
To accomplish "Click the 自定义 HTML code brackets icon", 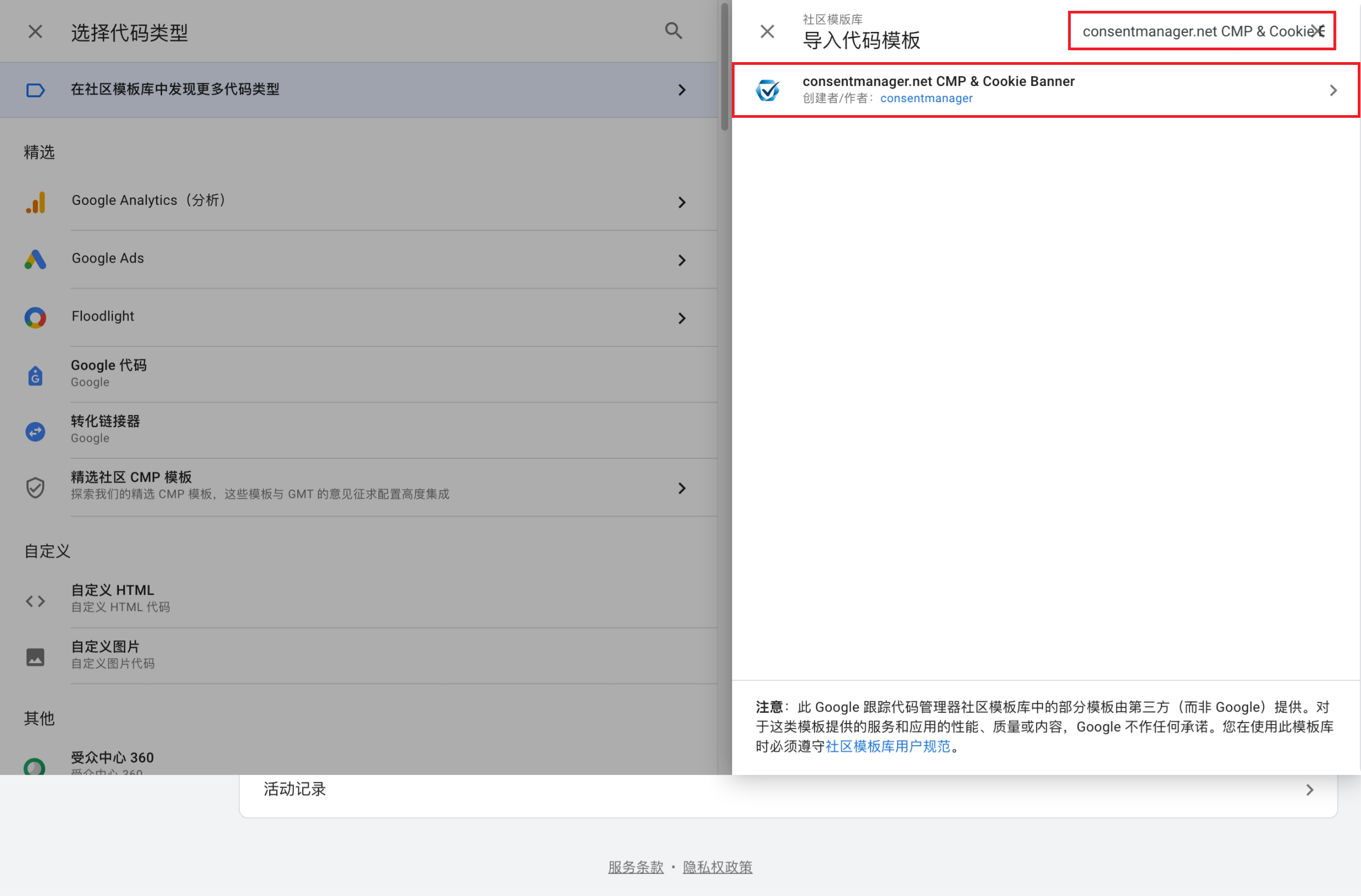I will tap(36, 601).
